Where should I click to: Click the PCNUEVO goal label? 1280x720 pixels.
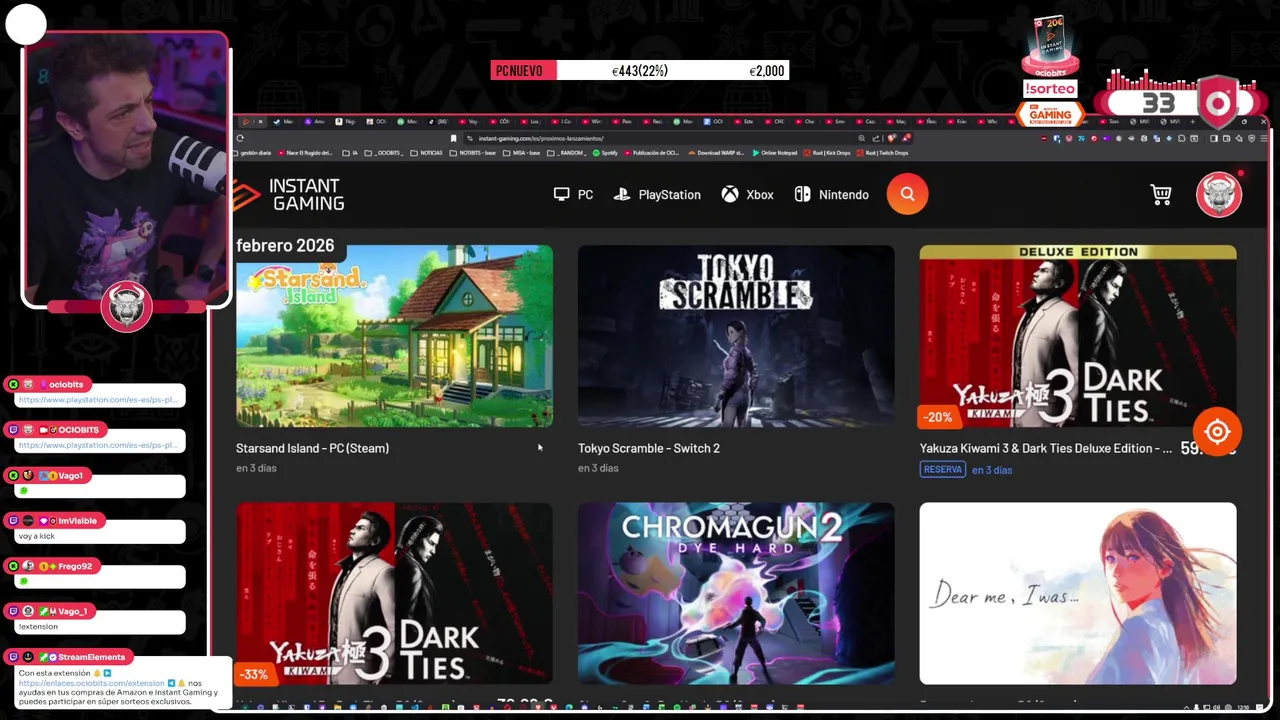[x=519, y=71]
